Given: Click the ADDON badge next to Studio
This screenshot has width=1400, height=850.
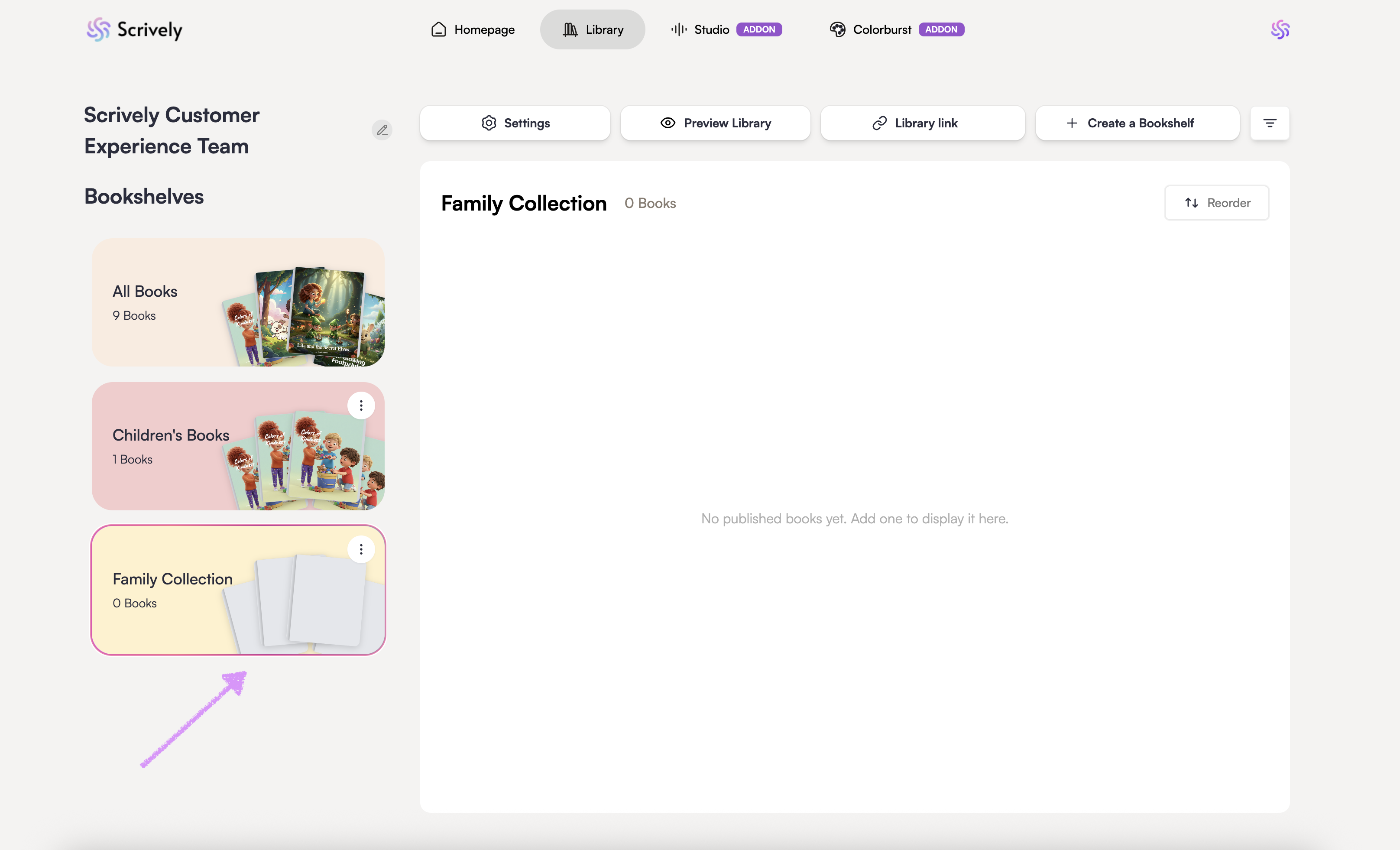Looking at the screenshot, I should (759, 29).
